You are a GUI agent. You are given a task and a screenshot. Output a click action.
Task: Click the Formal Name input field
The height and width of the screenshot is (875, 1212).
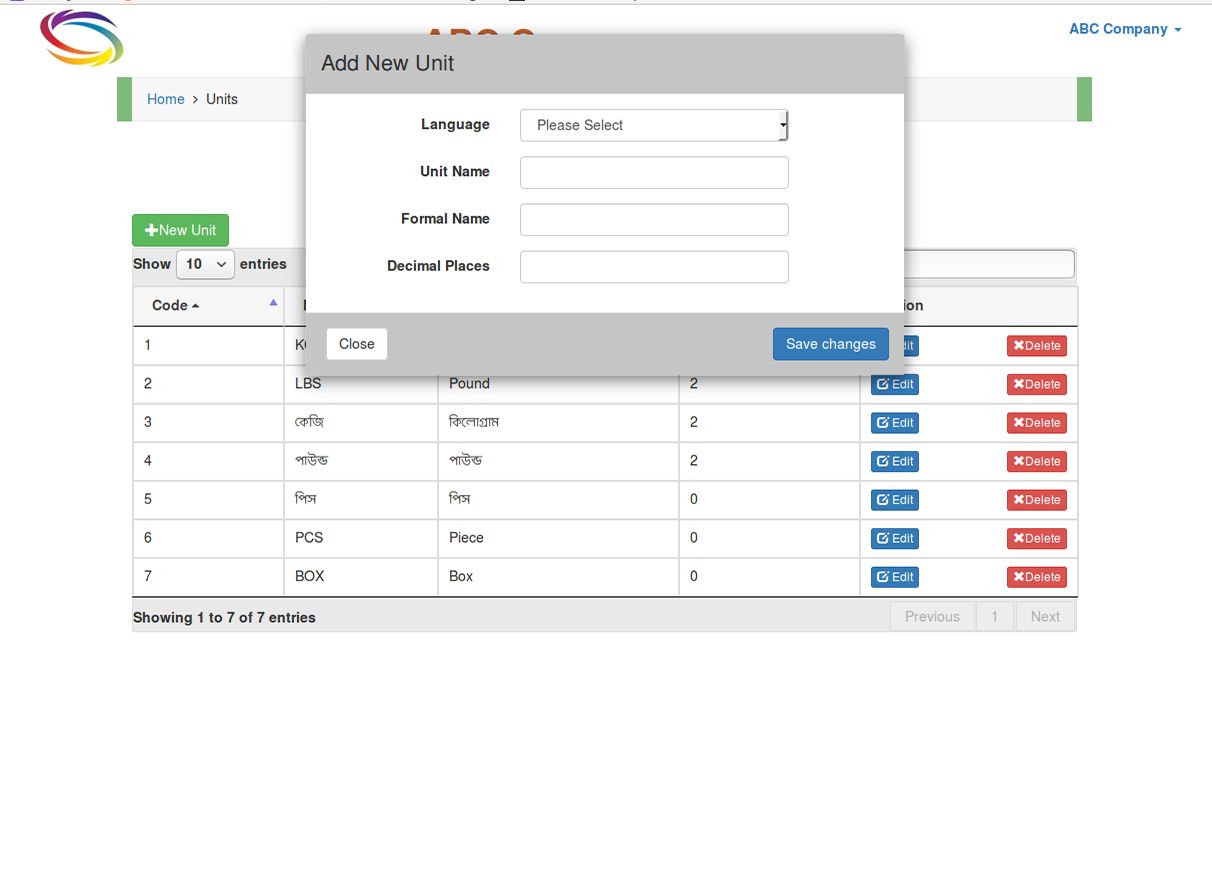[654, 219]
